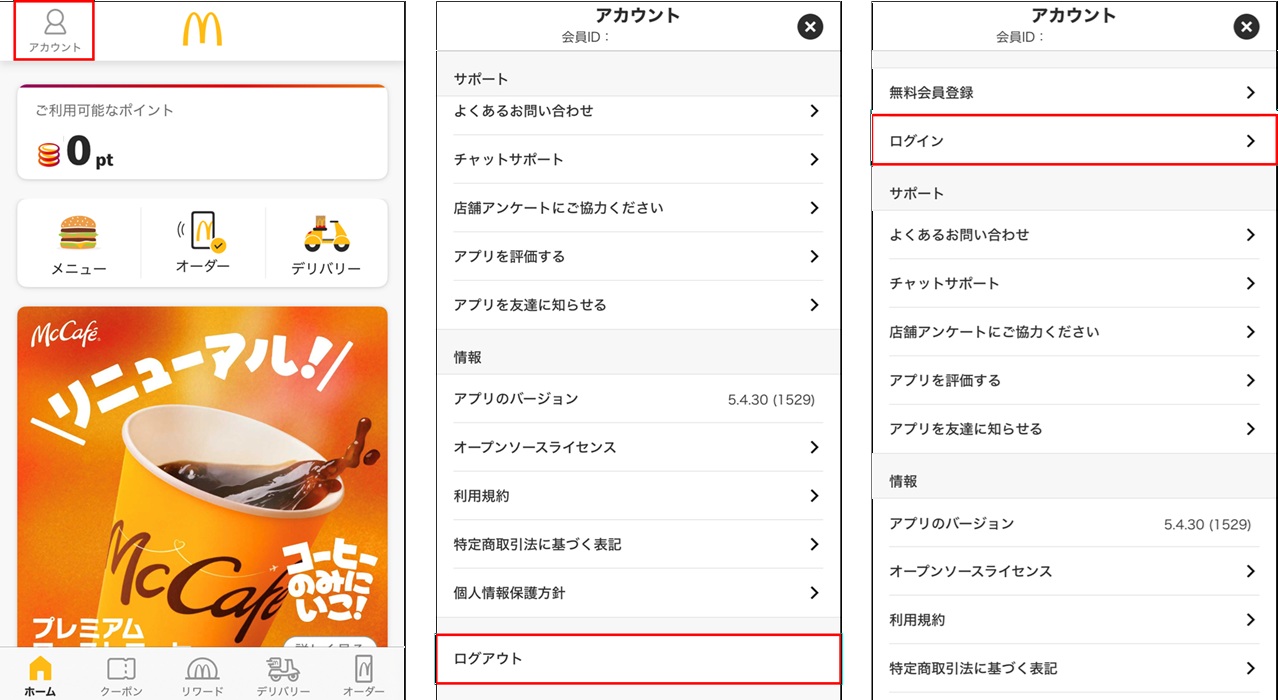1278x700 pixels.
Task: Select the サポート section header in the ログイン screen
Action: tap(916, 193)
